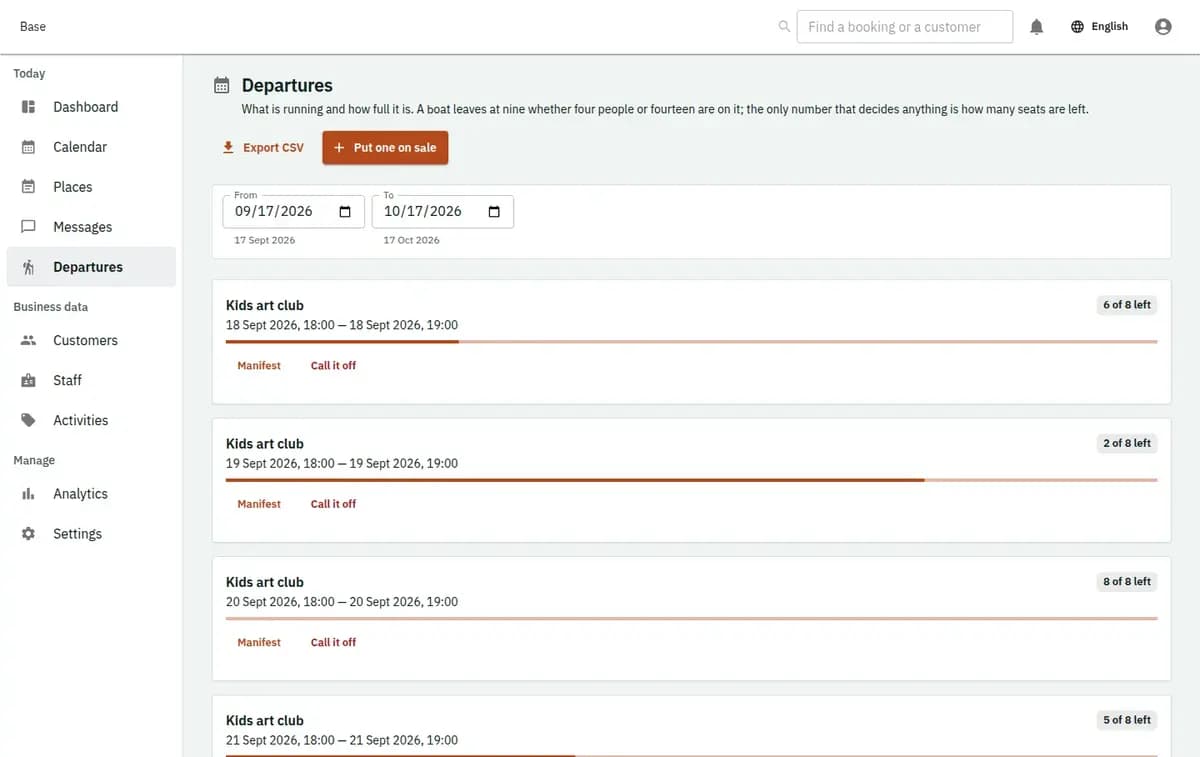Viewport: 1200px width, 757px height.
Task: Open Manifest for 20 Sept Kids art club
Action: pyautogui.click(x=259, y=642)
